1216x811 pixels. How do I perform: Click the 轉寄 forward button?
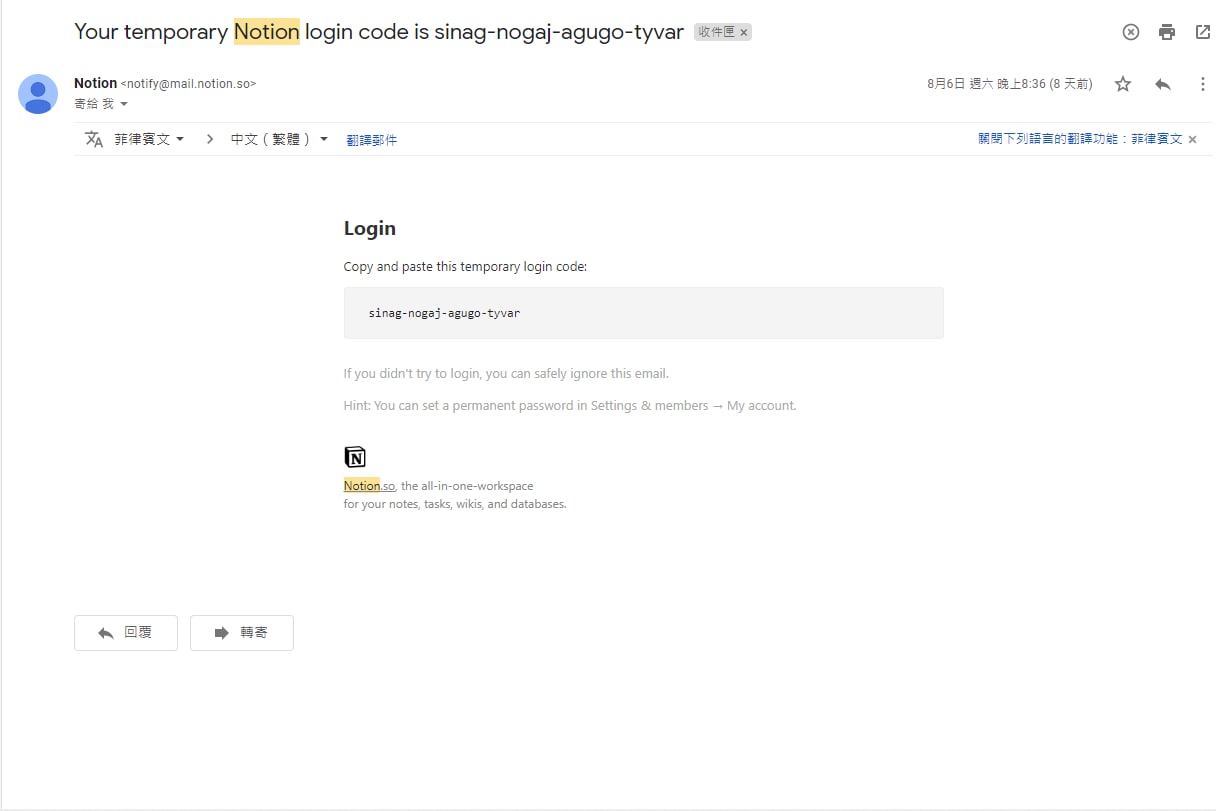(242, 633)
